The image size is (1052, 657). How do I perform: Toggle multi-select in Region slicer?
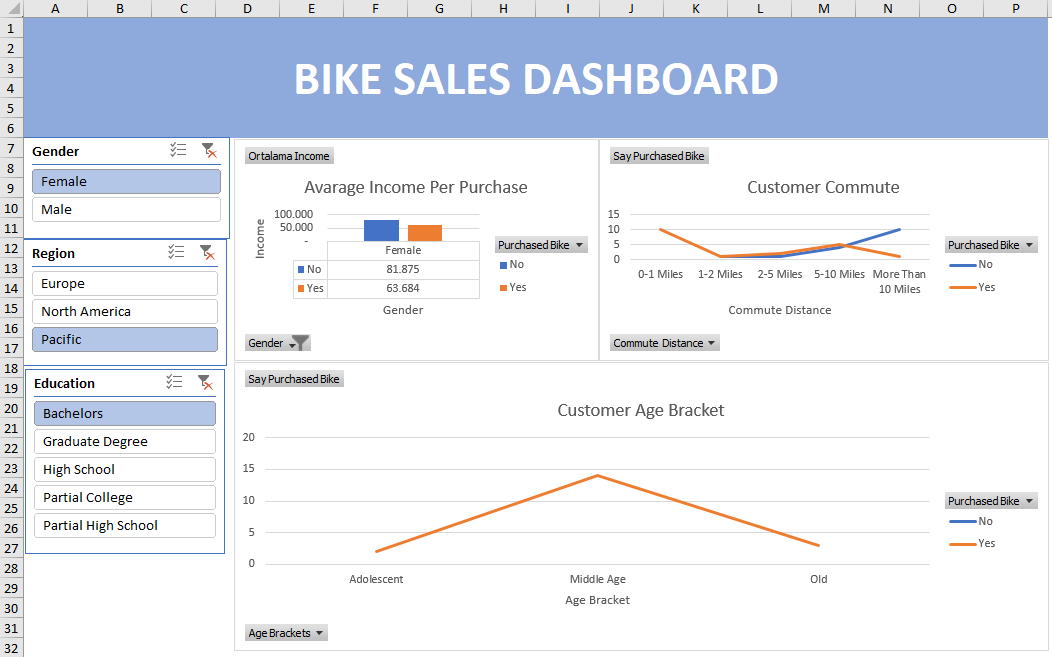pos(176,252)
